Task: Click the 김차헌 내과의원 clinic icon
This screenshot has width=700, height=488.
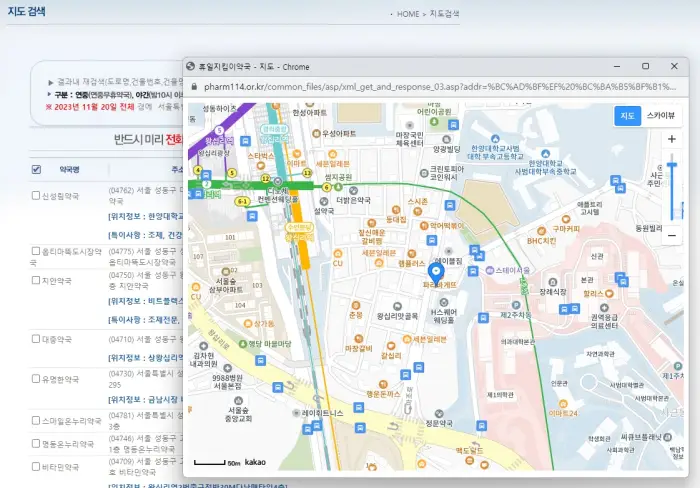Action: click(x=204, y=346)
